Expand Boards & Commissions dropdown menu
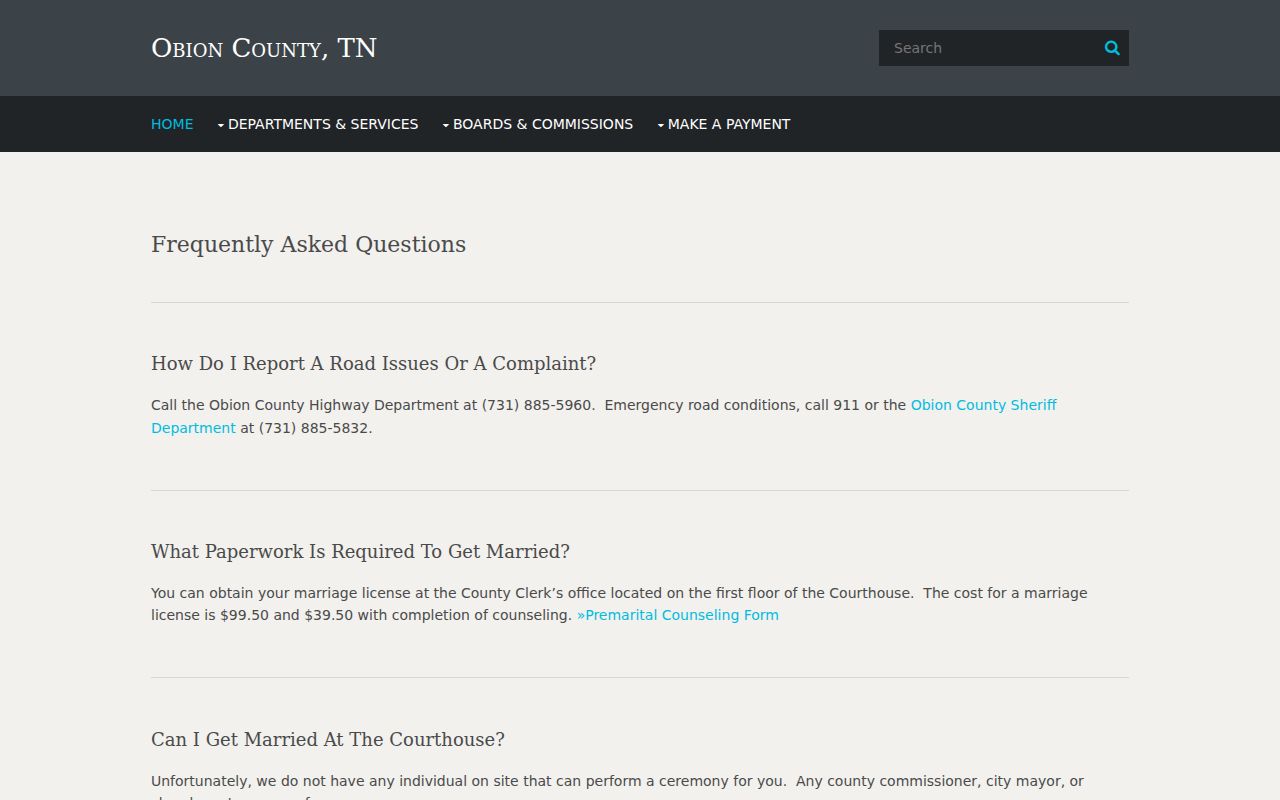 pyautogui.click(x=538, y=124)
